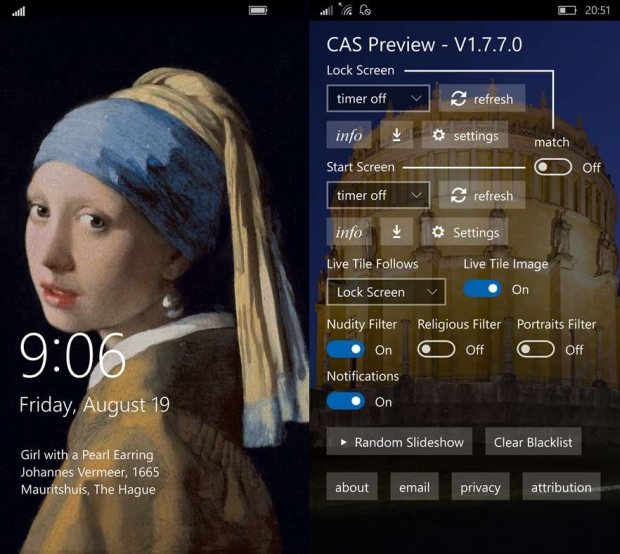Click the Clear Blacklist button
This screenshot has width=620, height=554.
pyautogui.click(x=533, y=441)
